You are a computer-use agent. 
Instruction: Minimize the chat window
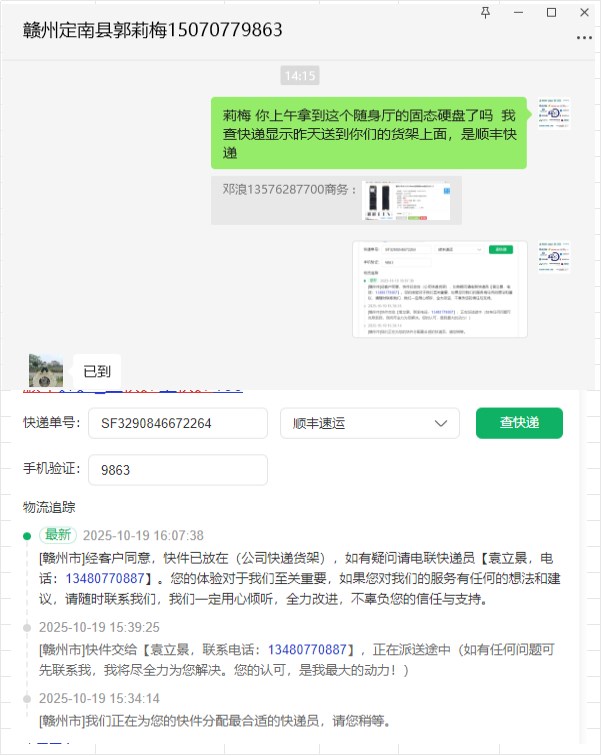[x=519, y=13]
